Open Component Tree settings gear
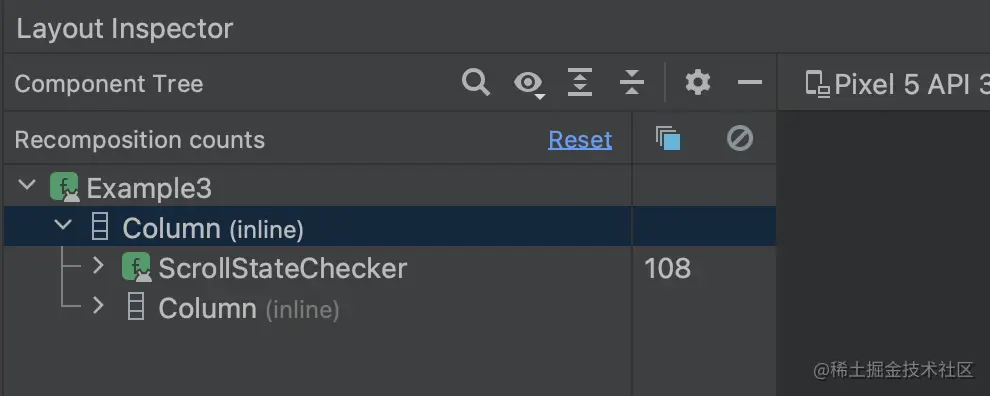 pyautogui.click(x=698, y=83)
